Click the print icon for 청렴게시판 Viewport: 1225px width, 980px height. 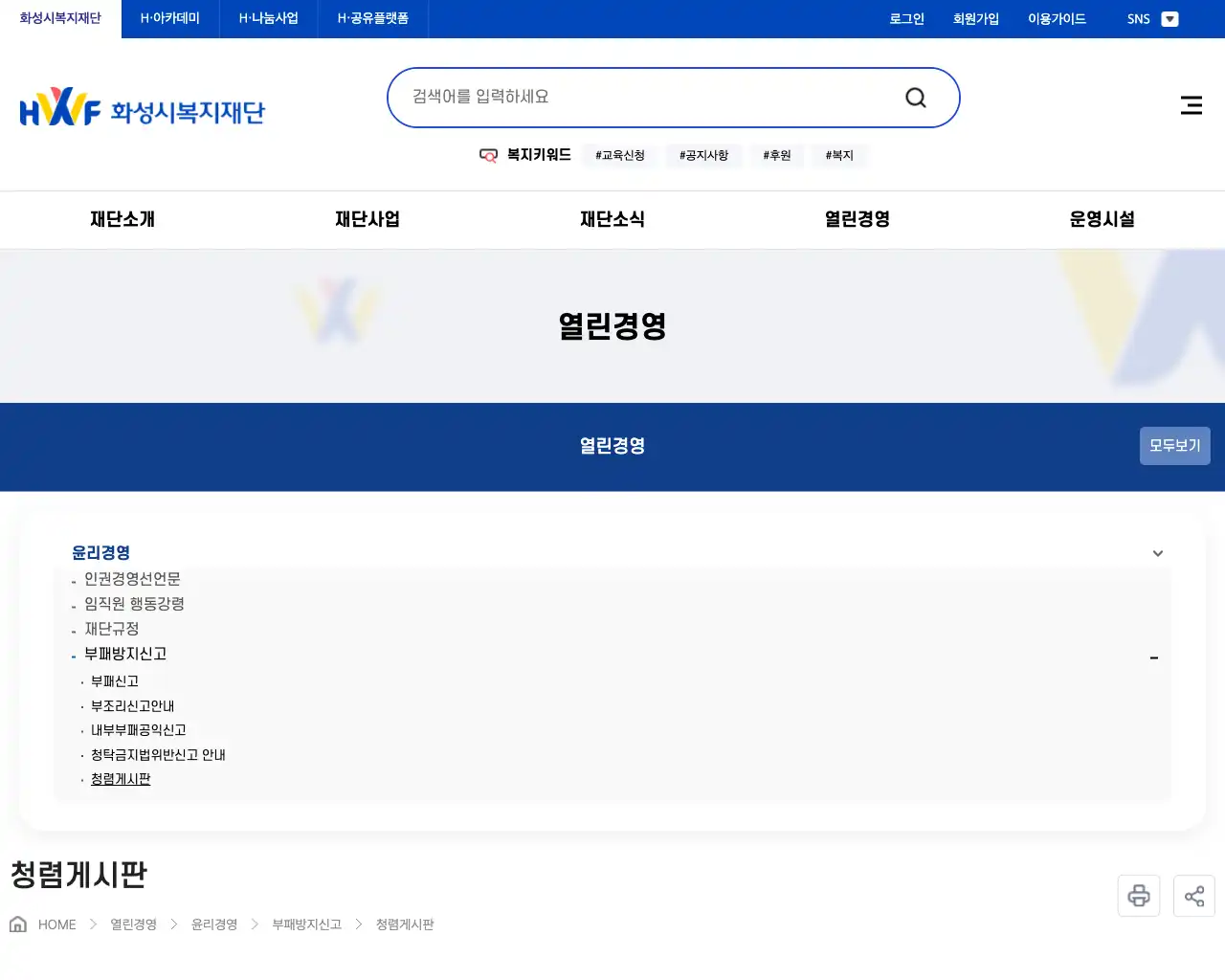[1138, 895]
